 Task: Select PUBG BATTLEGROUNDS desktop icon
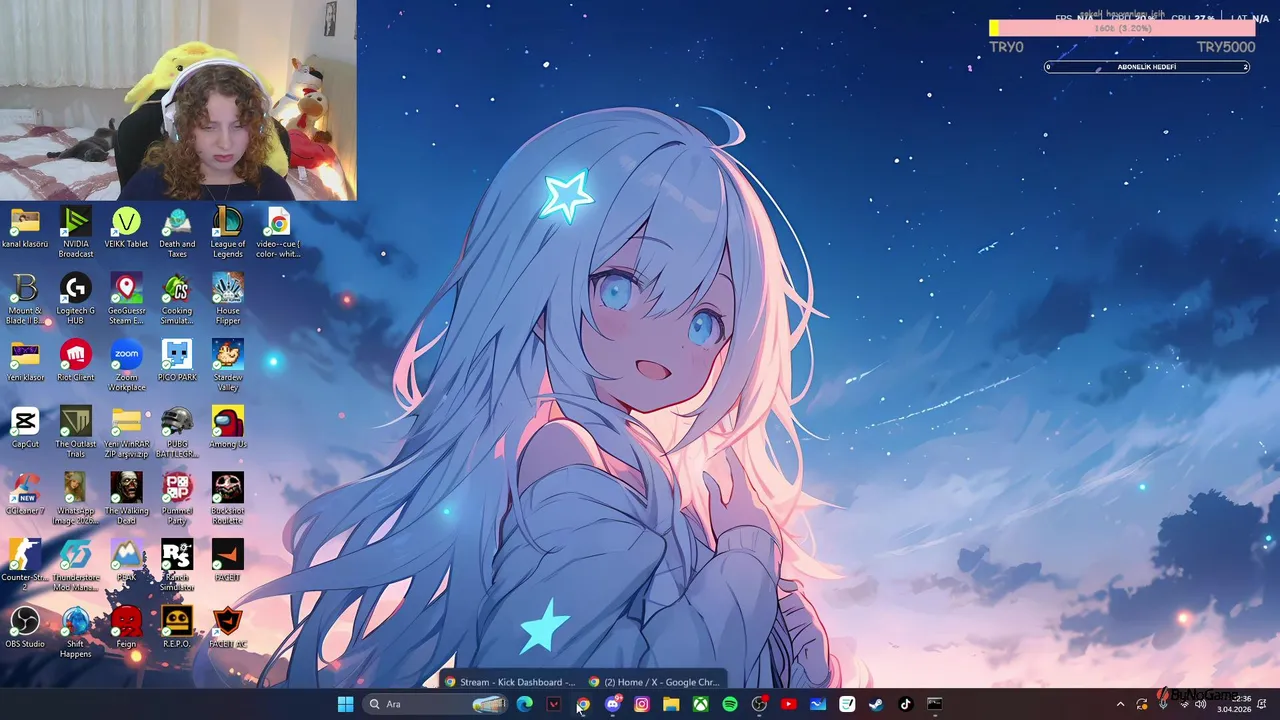coord(177,433)
